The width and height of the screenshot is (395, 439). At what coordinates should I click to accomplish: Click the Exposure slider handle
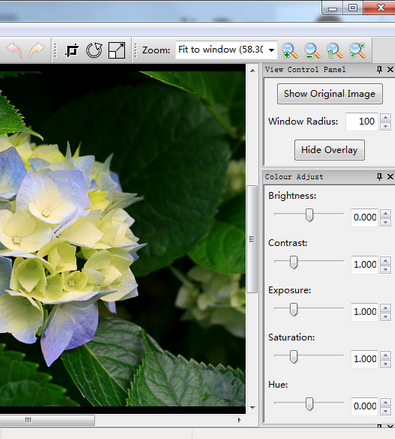click(x=294, y=310)
